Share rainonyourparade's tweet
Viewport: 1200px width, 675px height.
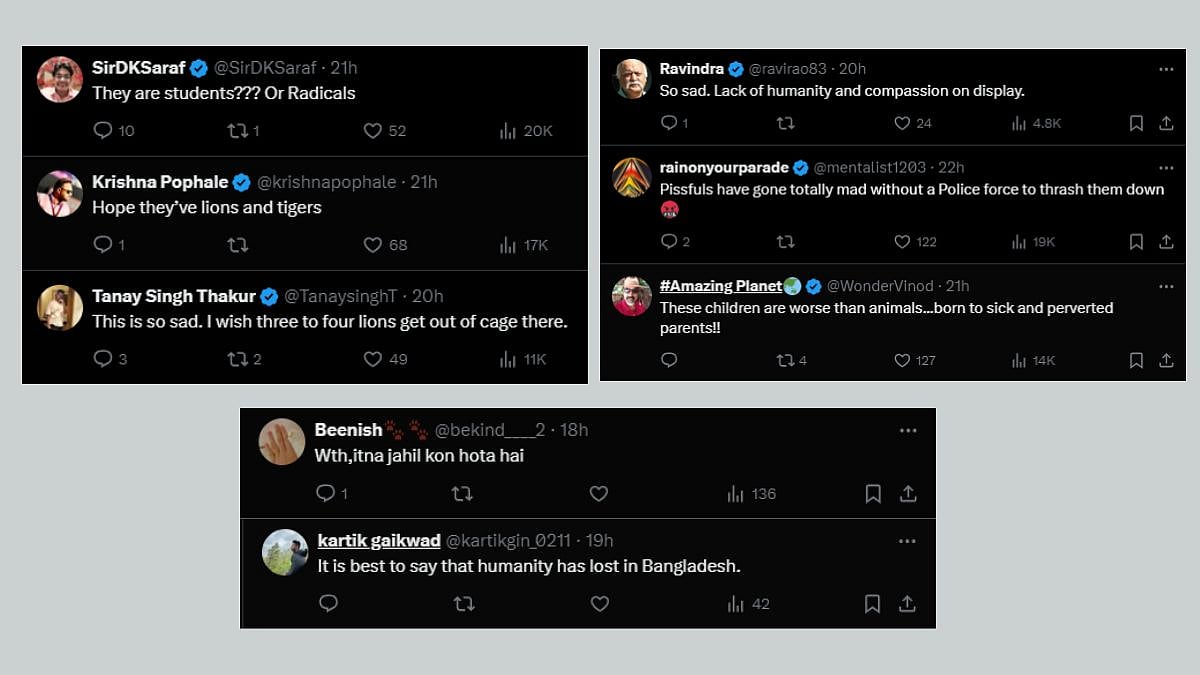pyautogui.click(x=1166, y=241)
